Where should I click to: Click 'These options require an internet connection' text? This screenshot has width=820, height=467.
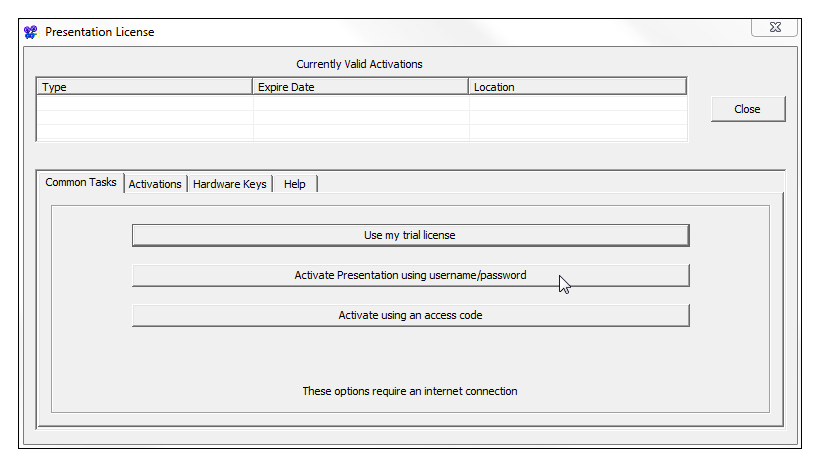pyautogui.click(x=410, y=391)
